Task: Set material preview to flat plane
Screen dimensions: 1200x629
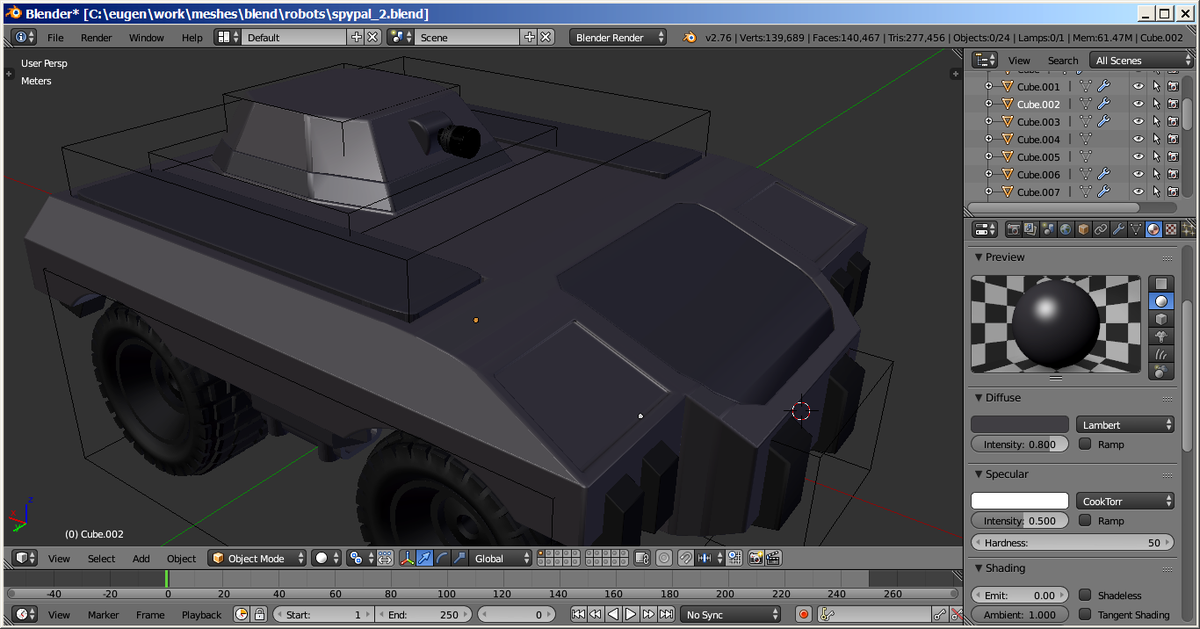Action: point(1161,283)
